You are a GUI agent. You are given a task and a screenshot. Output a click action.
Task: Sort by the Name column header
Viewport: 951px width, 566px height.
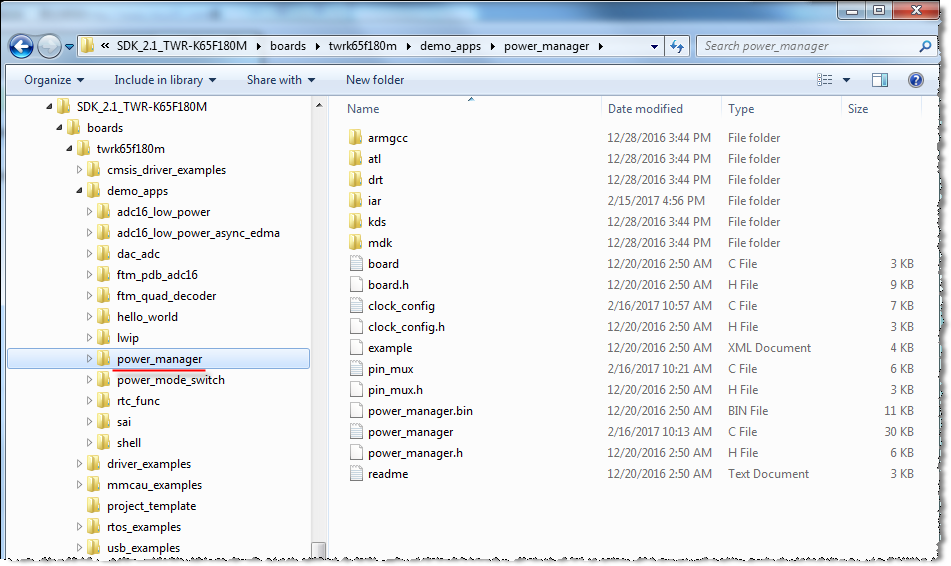(x=363, y=109)
